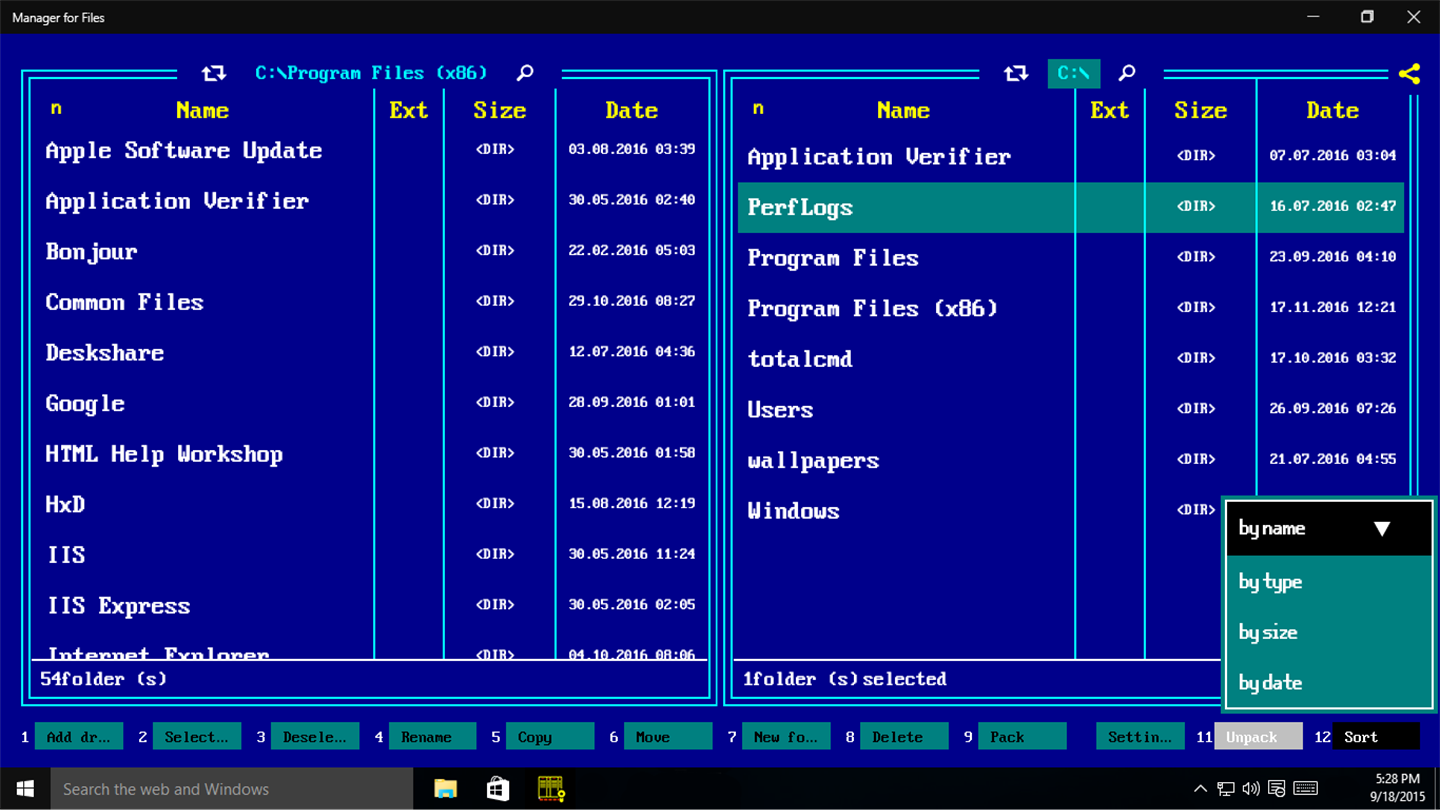Select Program Files (x86) in right panel
The width and height of the screenshot is (1440, 810).
(x=1071, y=308)
